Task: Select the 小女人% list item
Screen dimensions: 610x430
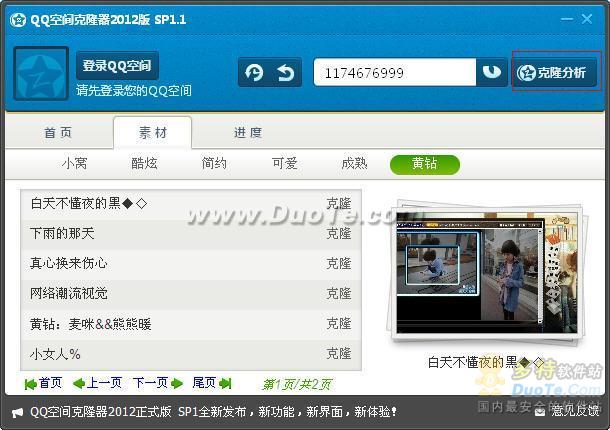Action: pos(191,355)
